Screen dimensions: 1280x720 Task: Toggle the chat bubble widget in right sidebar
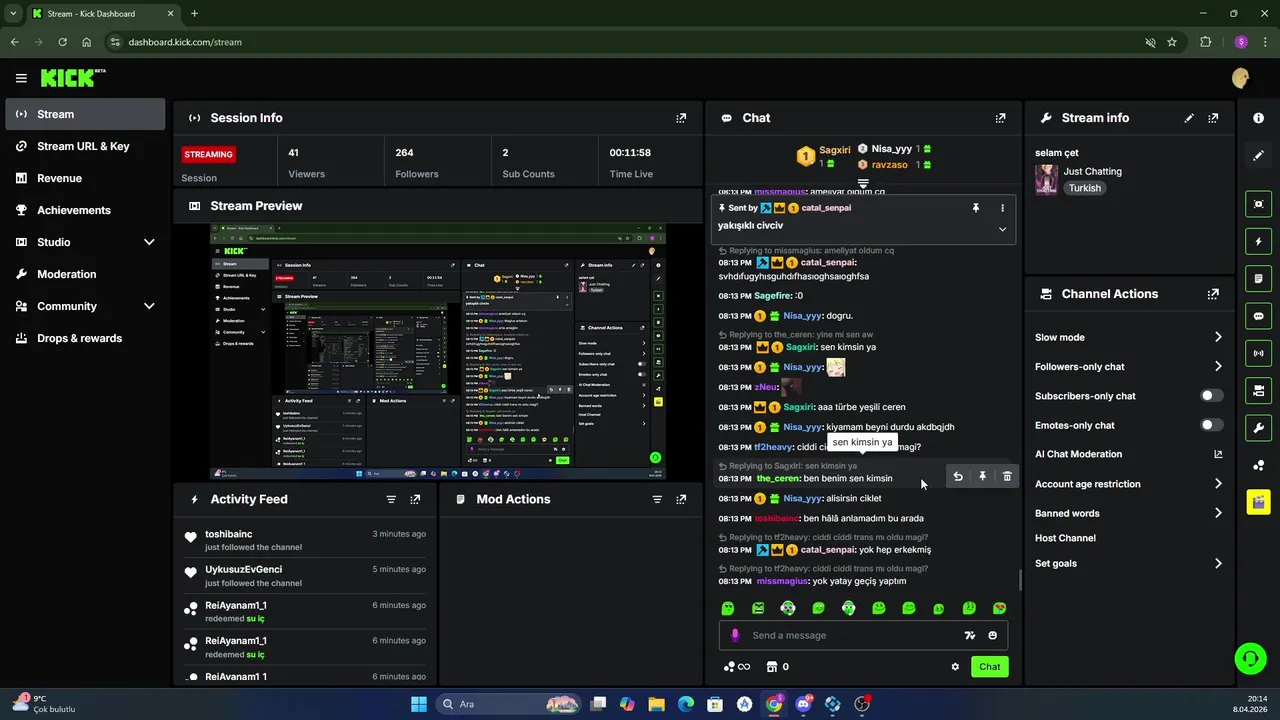click(1258, 316)
